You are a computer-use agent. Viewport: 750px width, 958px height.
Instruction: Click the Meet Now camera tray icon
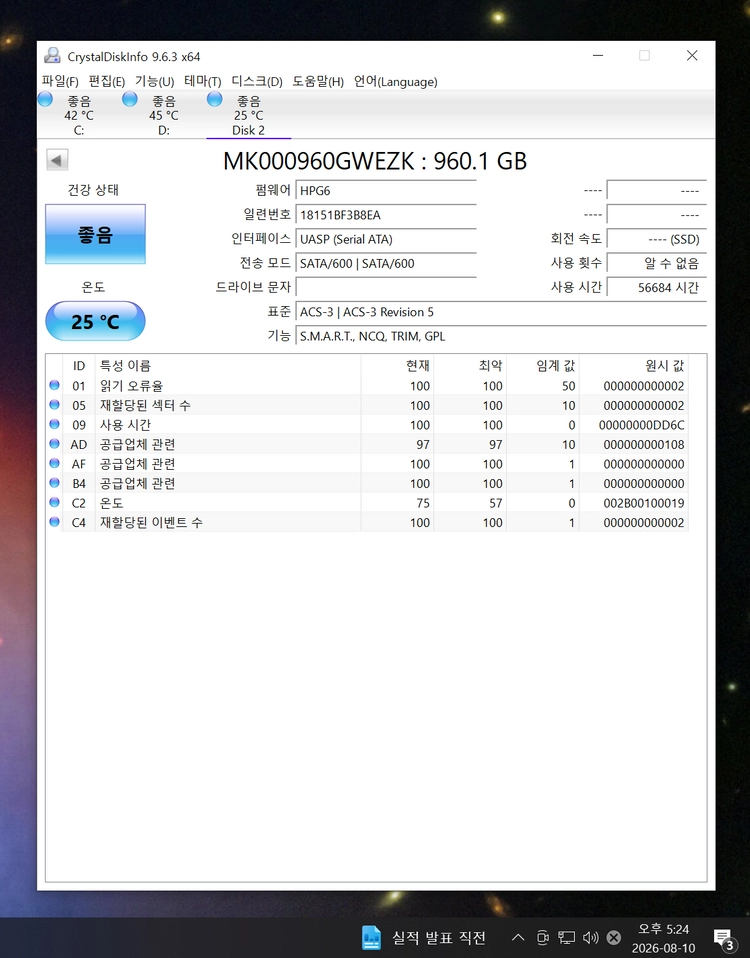coord(542,937)
